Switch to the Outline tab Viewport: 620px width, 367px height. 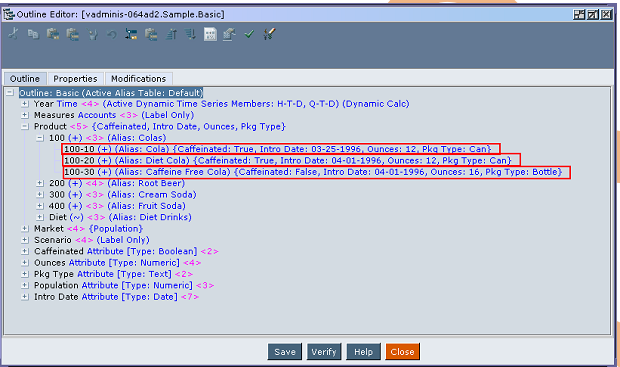pos(25,79)
